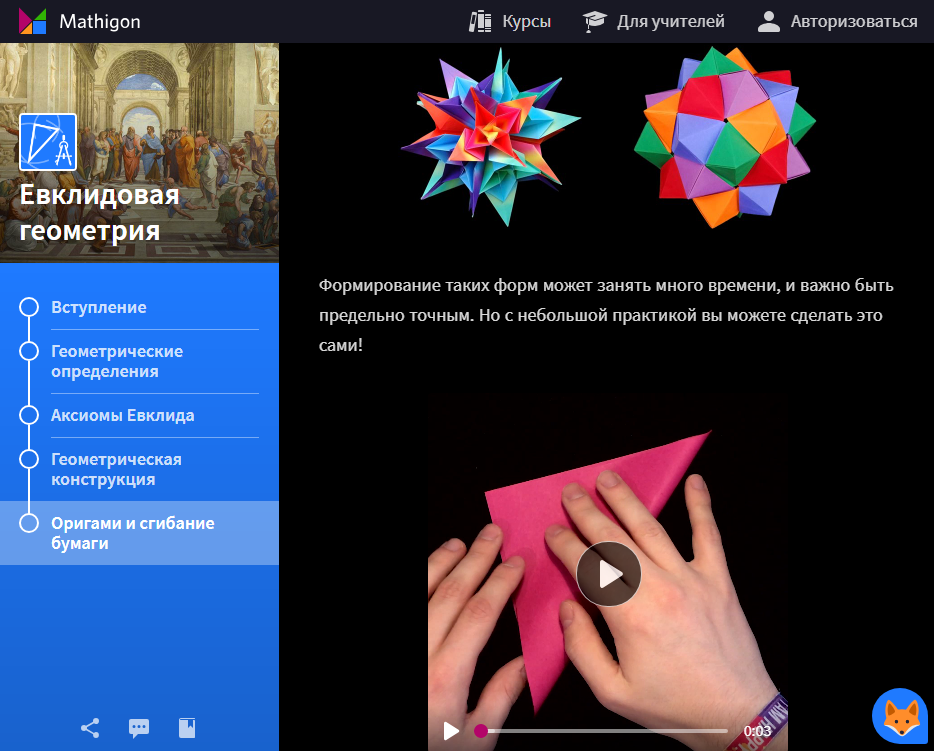Viewport: 934px width, 751px height.
Task: Select the Геометрические определения step circle
Action: (30, 352)
